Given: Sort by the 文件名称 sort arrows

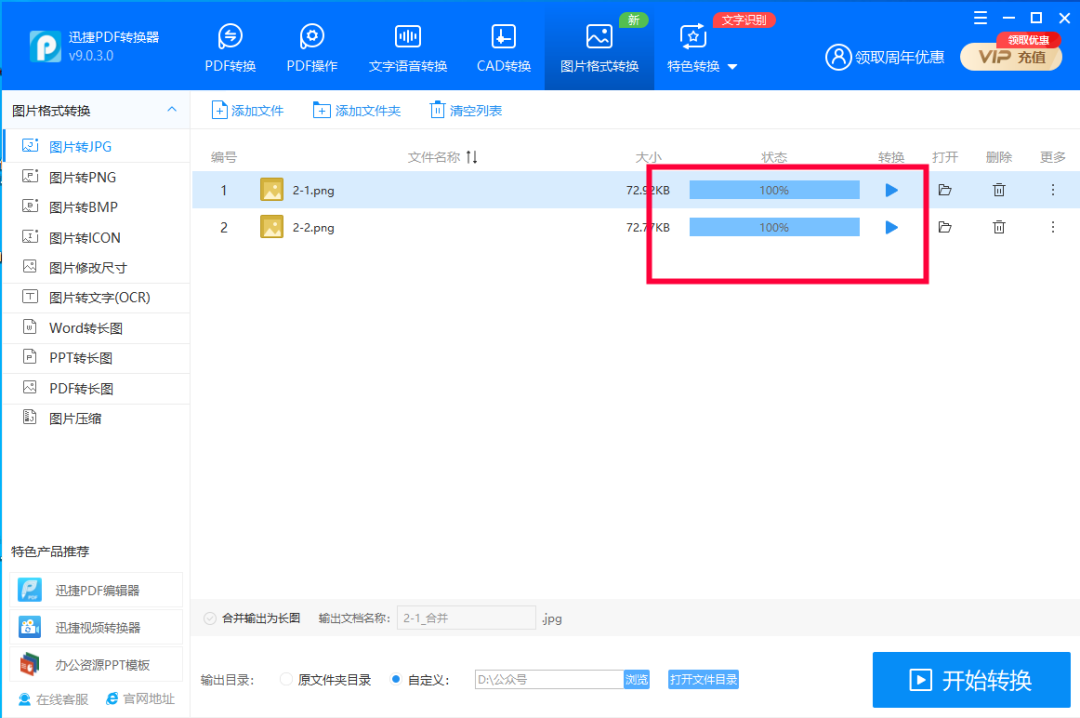Looking at the screenshot, I should point(472,157).
